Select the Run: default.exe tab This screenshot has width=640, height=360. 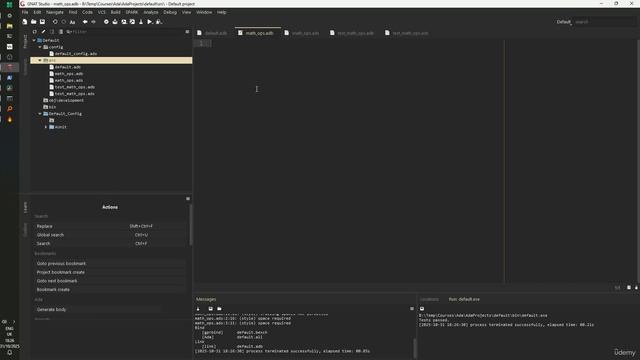pos(464,299)
